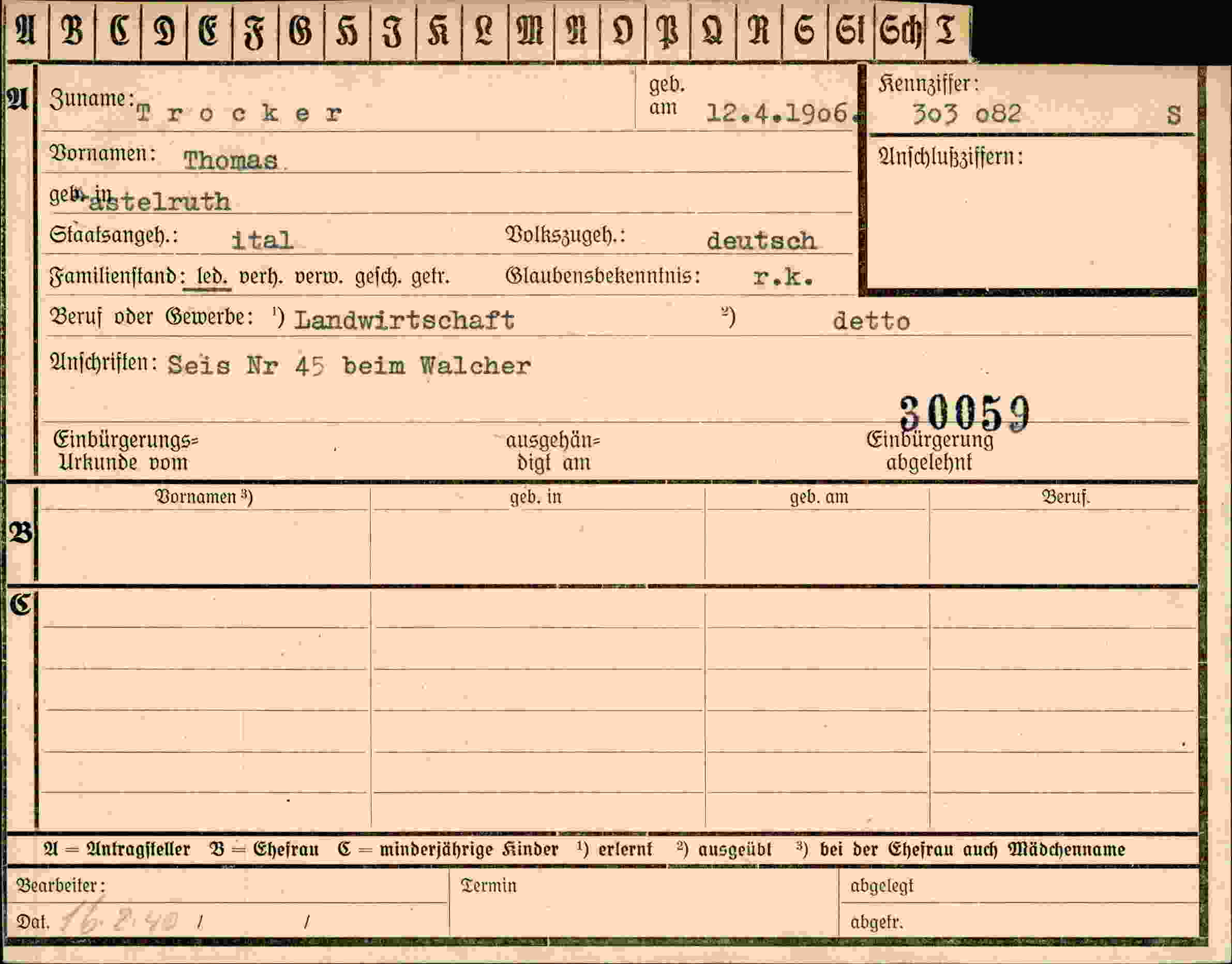Choose the alphabet tab K
Viewport: 1232px width, 964px height.
(439, 31)
